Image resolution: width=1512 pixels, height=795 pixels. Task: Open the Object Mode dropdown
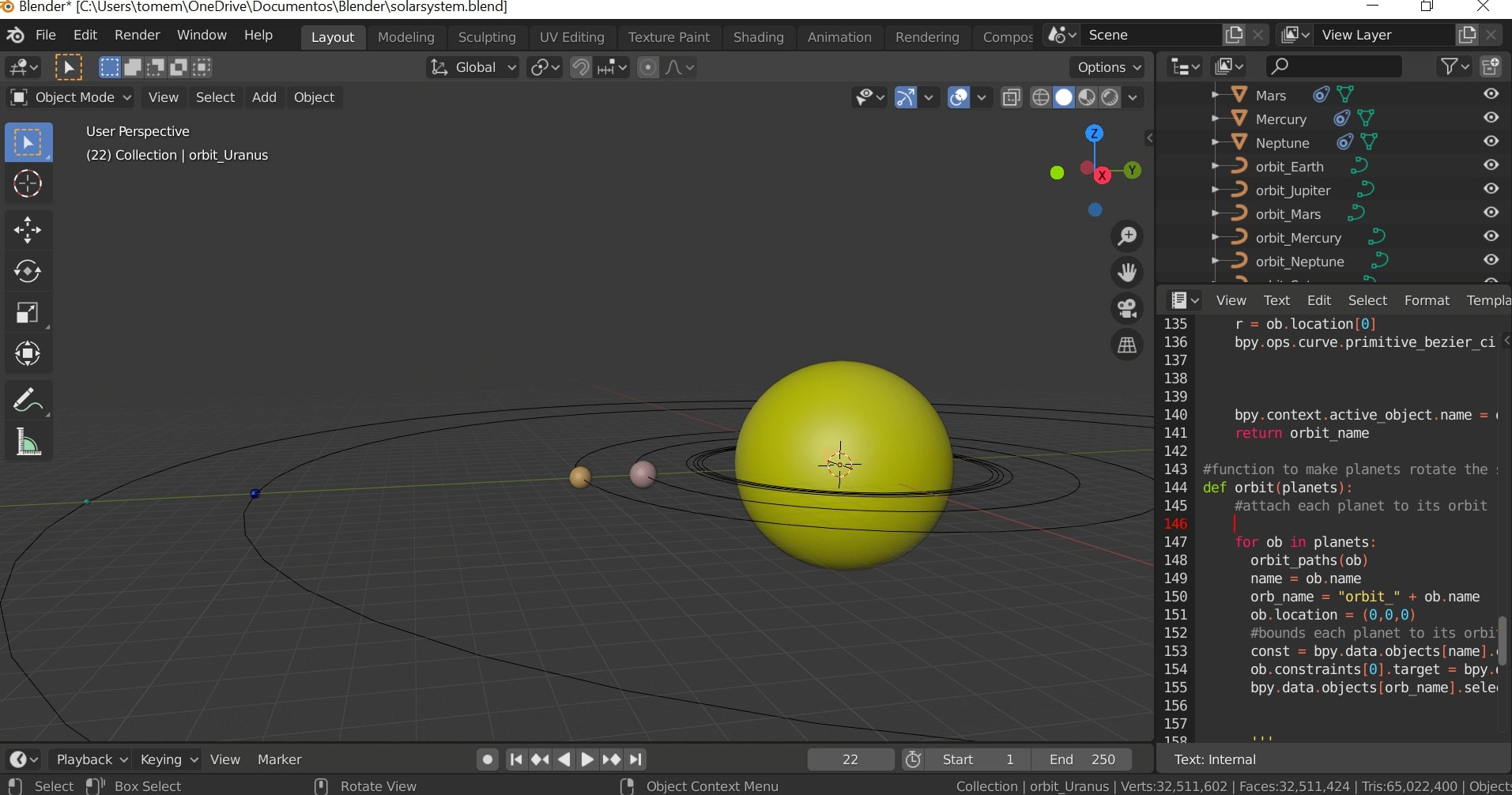click(70, 97)
